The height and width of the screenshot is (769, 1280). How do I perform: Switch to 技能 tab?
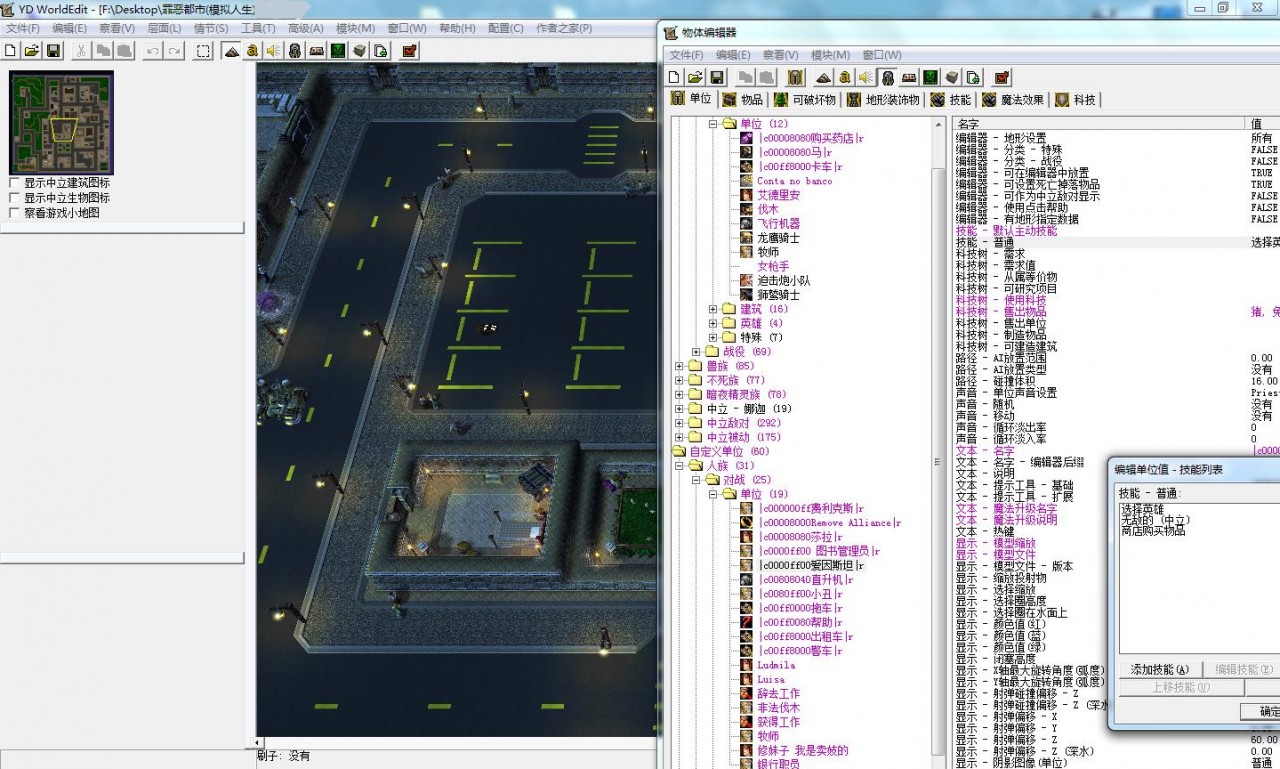point(950,99)
